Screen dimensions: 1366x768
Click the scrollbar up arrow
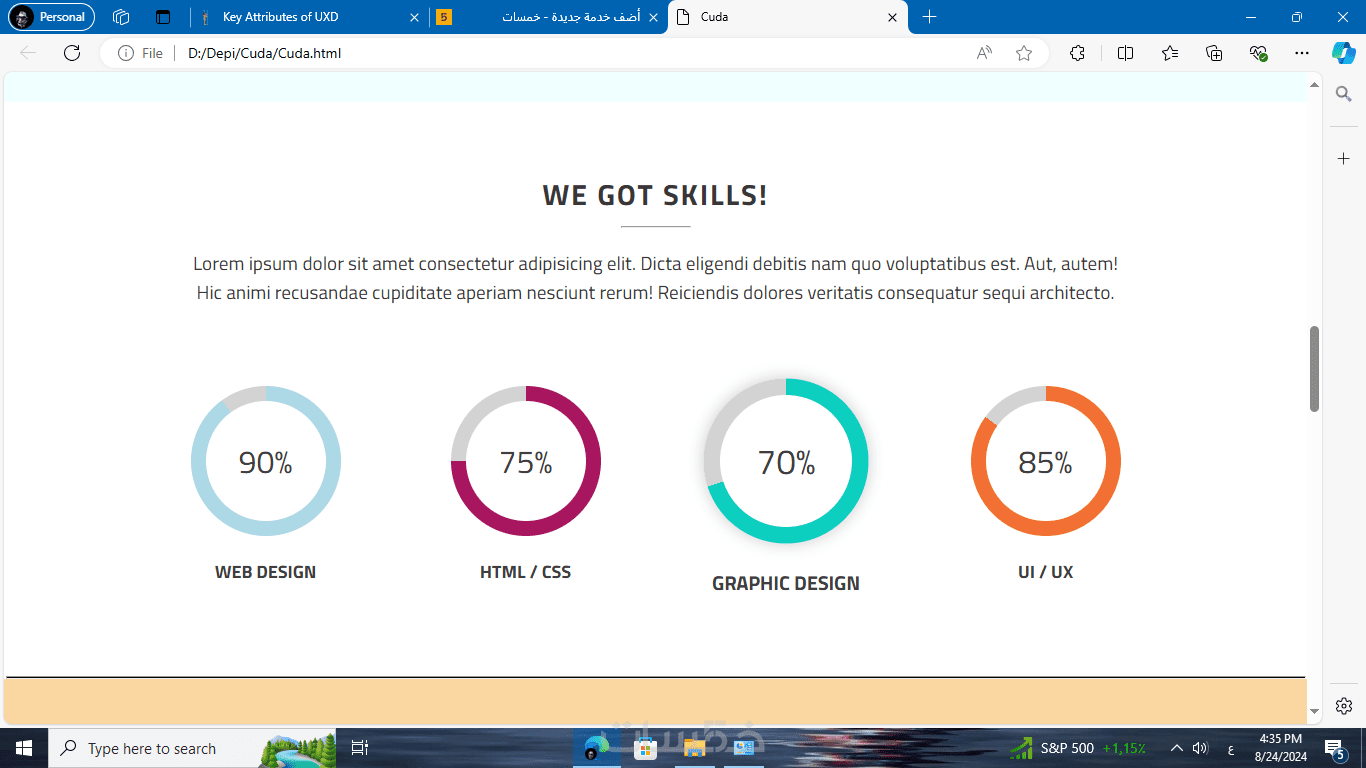point(1314,85)
